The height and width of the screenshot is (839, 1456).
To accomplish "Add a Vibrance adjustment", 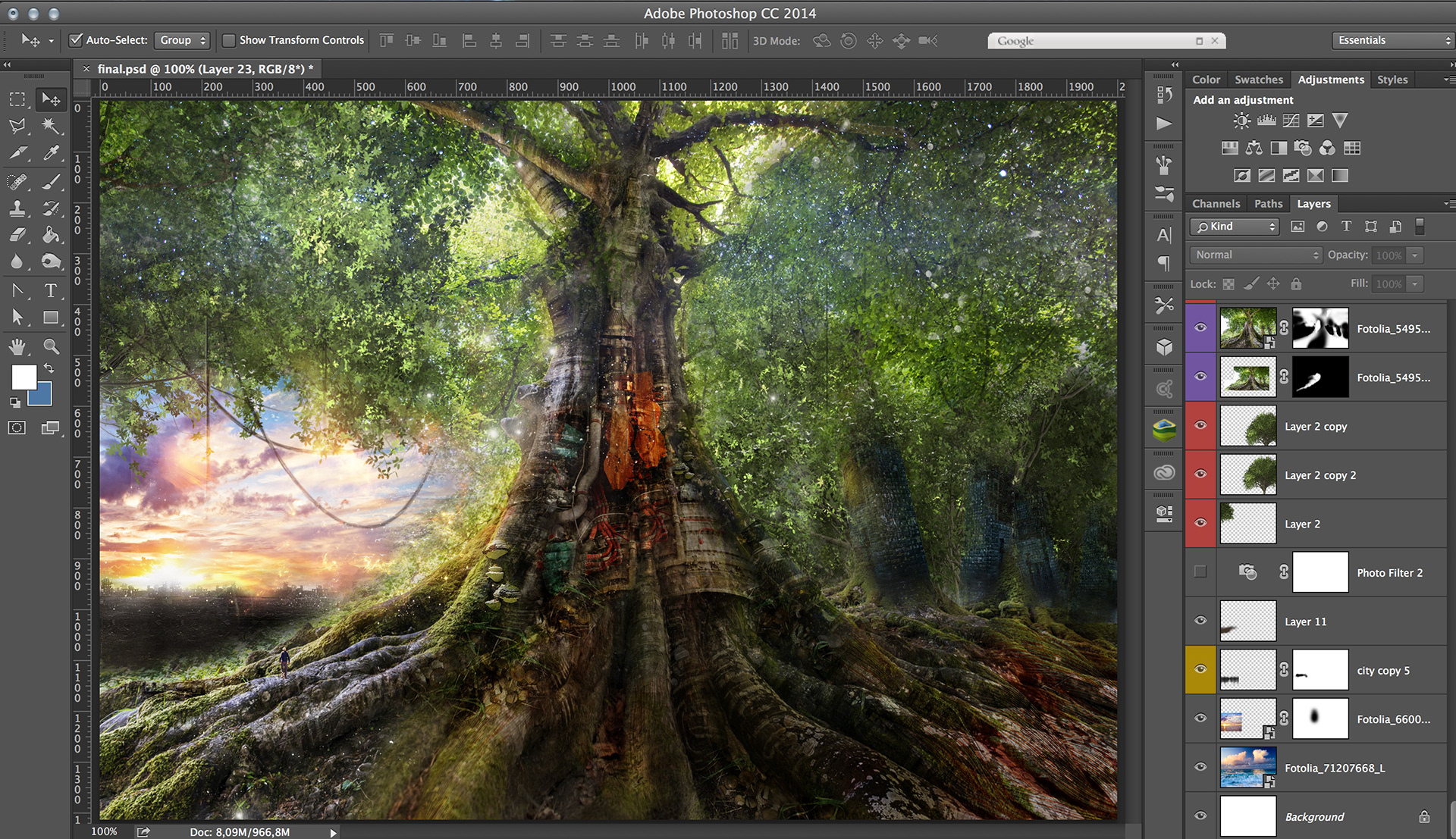I will [x=1340, y=121].
